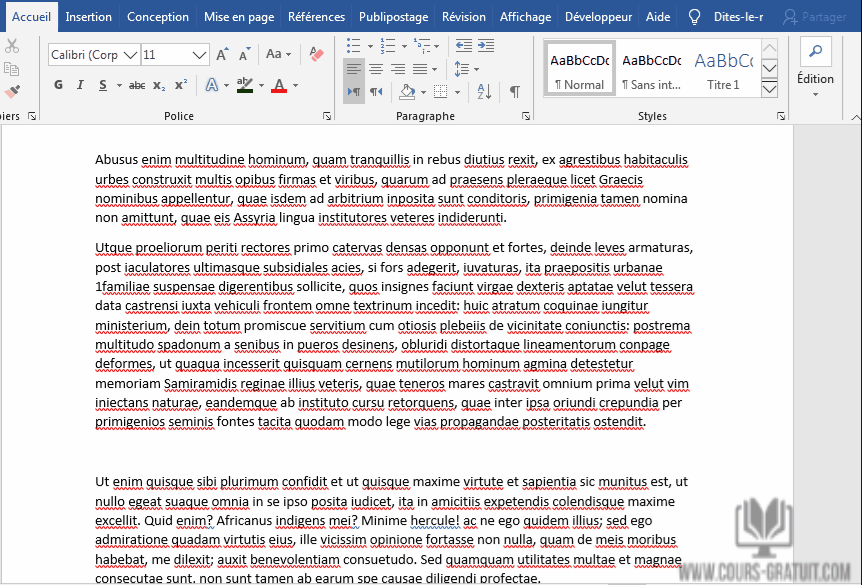This screenshot has width=862, height=585.
Task: Open the Révision tab
Action: pos(464,17)
